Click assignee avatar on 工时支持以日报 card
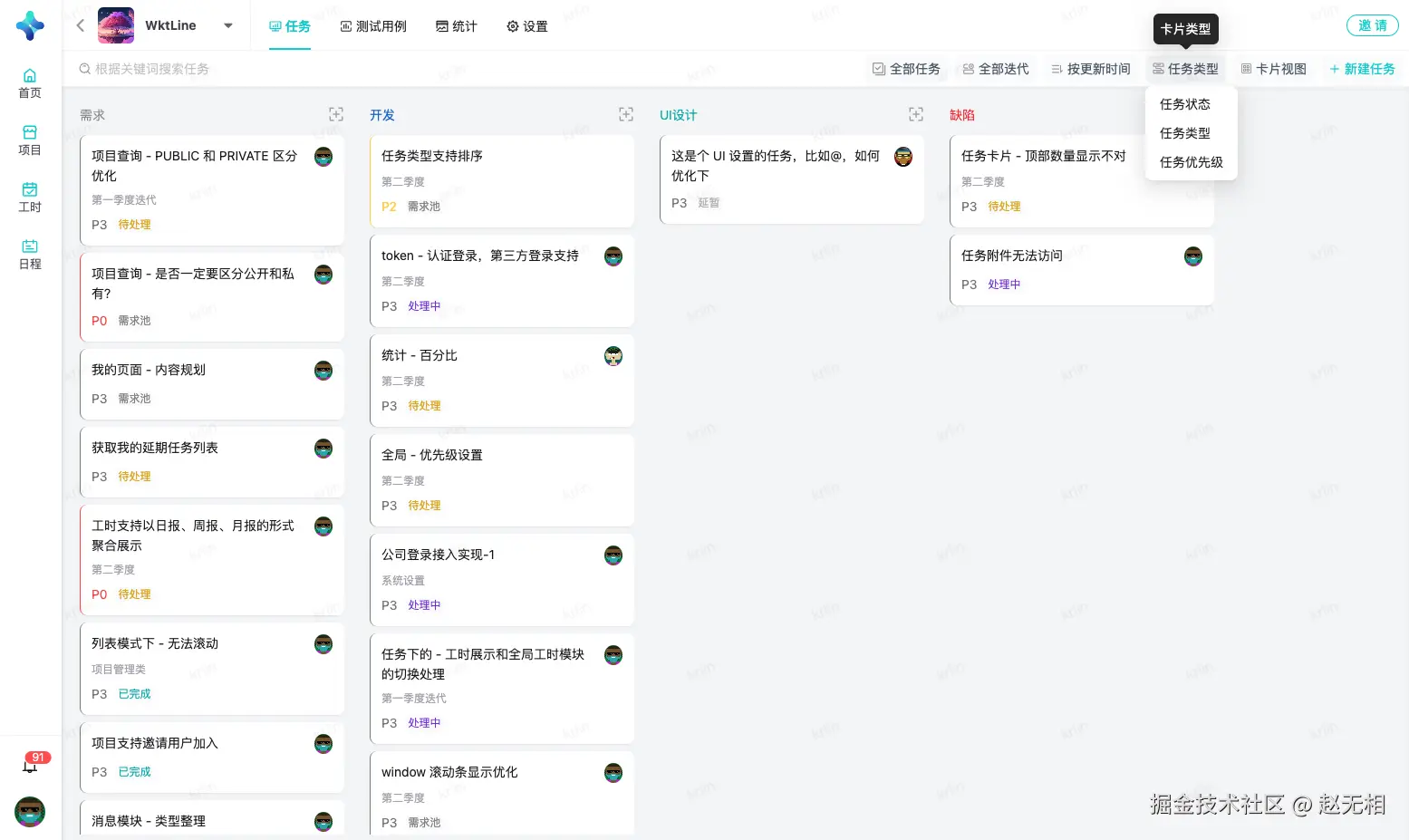The height and width of the screenshot is (840, 1409). (x=323, y=526)
